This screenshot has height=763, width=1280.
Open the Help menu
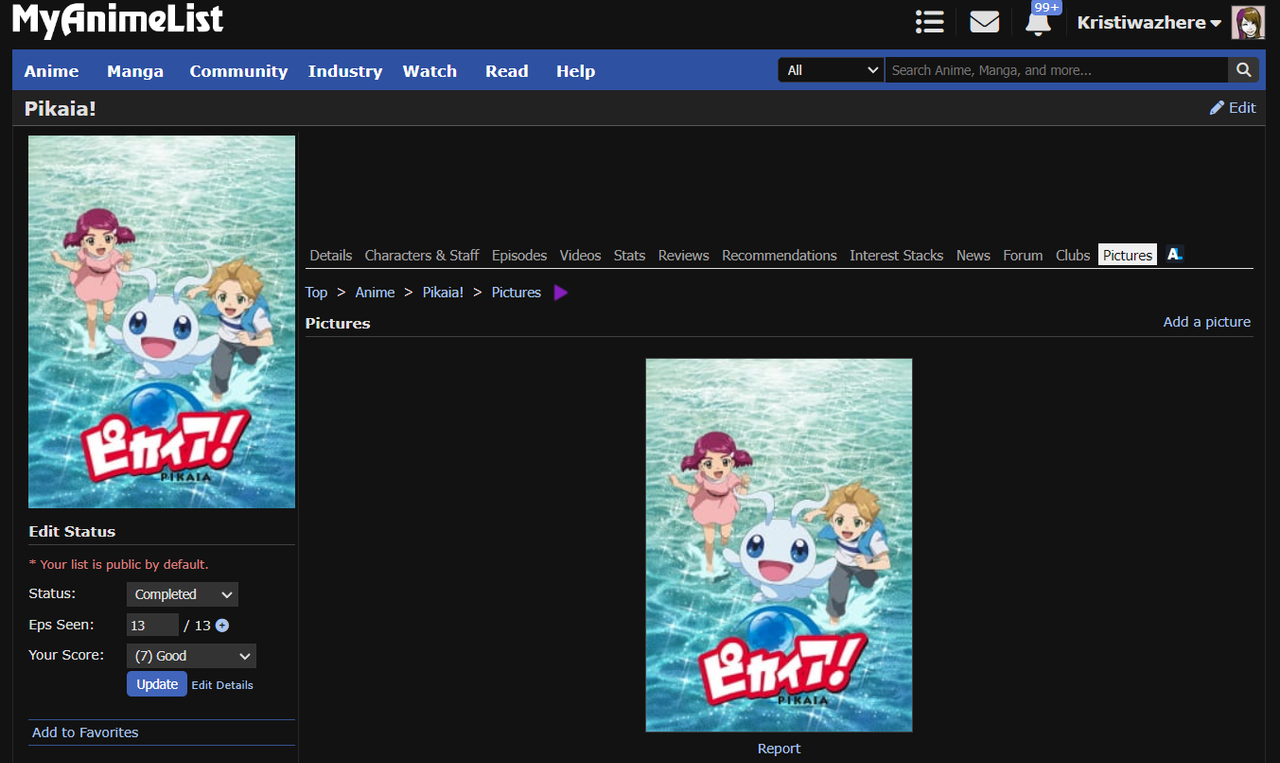(576, 71)
